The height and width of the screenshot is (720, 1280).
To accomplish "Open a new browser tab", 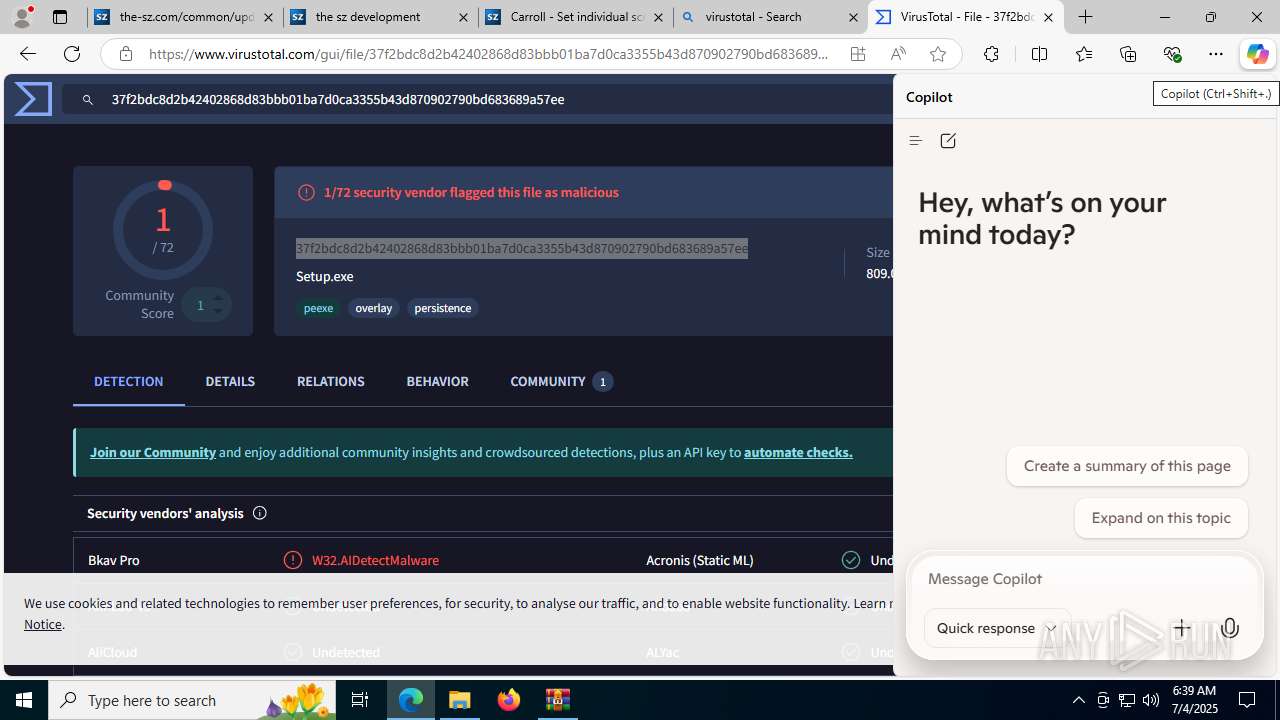I will (x=1085, y=17).
